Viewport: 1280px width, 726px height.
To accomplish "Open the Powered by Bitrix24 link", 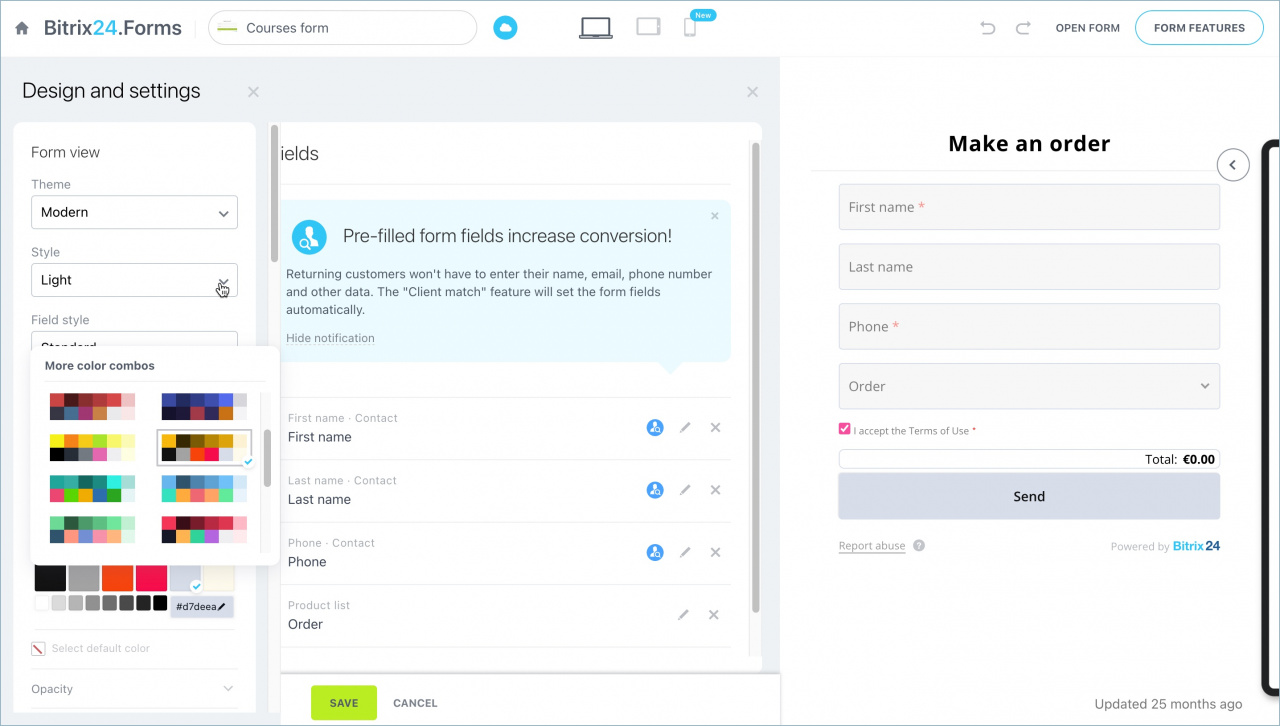I will pyautogui.click(x=1165, y=546).
